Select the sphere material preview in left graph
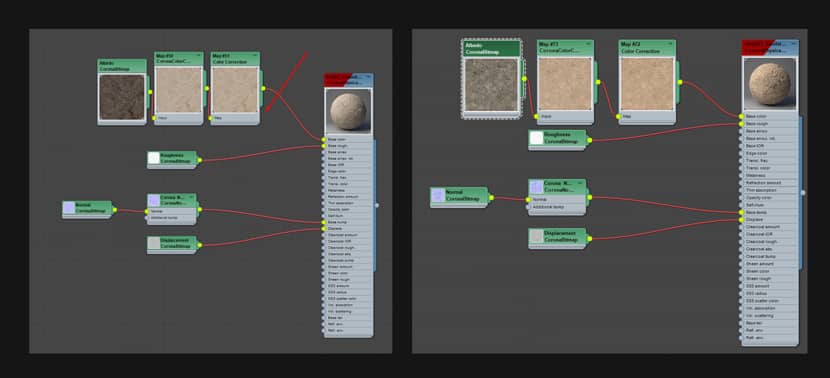Screen dimensions: 830x378 click(348, 111)
